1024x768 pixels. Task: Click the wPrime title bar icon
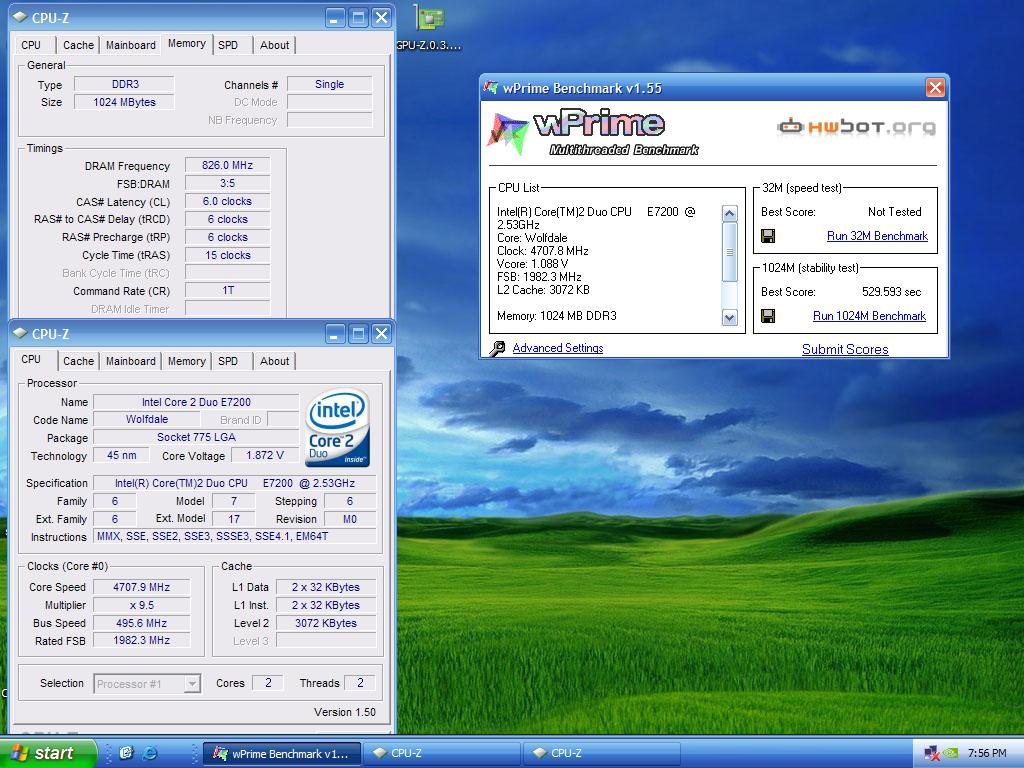pos(491,88)
